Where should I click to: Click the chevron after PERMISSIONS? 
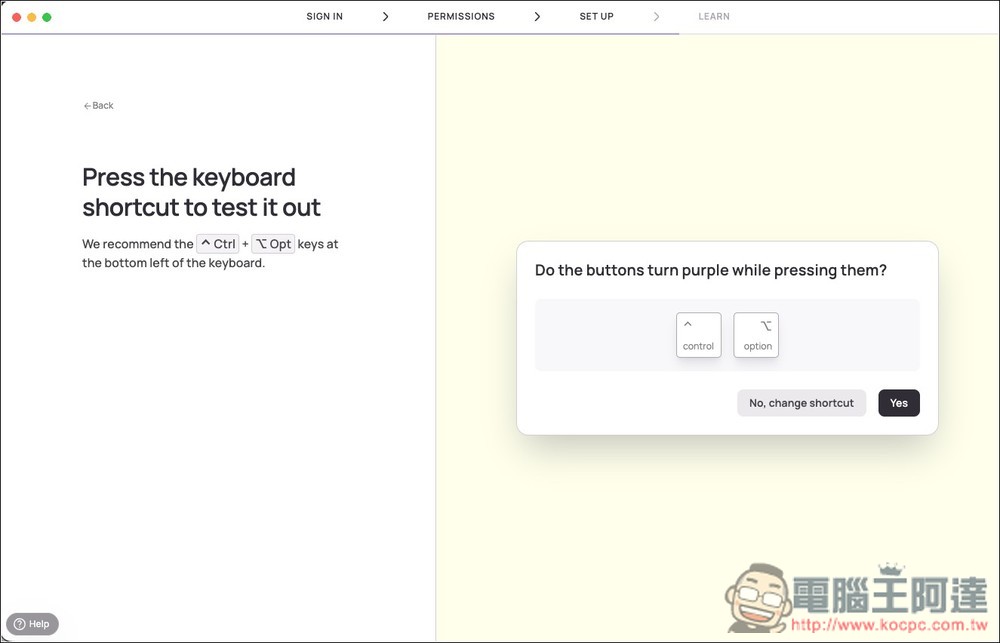tap(537, 17)
